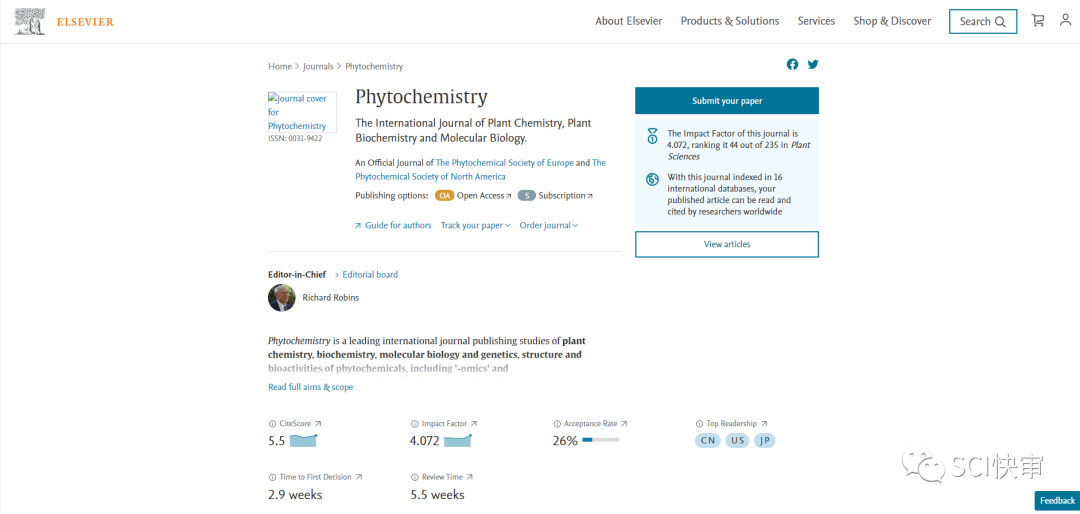Image resolution: width=1080 pixels, height=514 pixels.
Task: Expand Read full aims & scope
Action: click(x=310, y=387)
